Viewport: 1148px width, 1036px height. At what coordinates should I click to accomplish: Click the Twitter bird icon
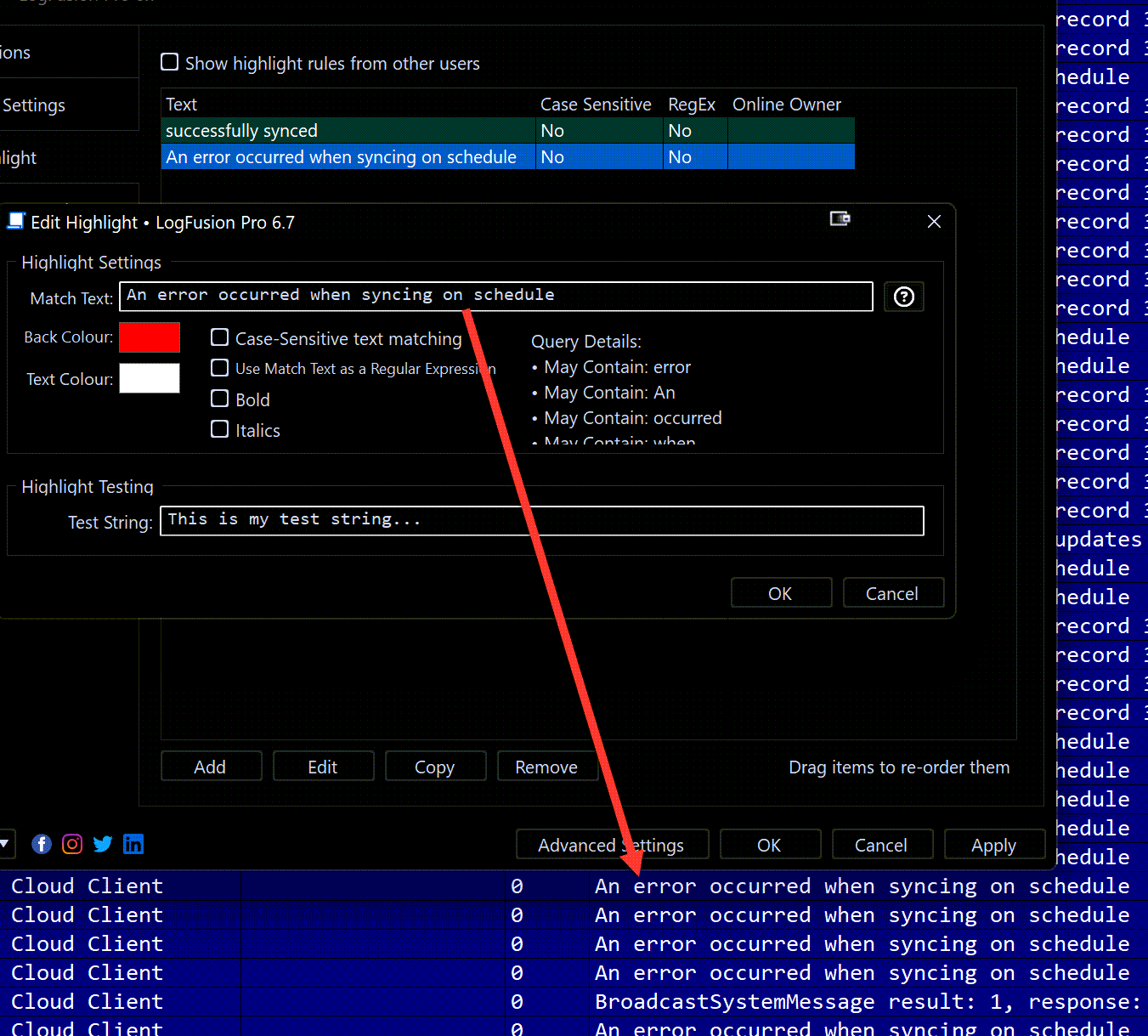click(x=103, y=844)
